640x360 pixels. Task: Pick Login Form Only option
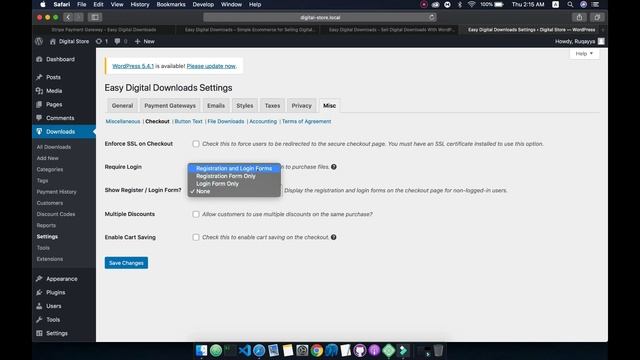[x=234, y=184]
